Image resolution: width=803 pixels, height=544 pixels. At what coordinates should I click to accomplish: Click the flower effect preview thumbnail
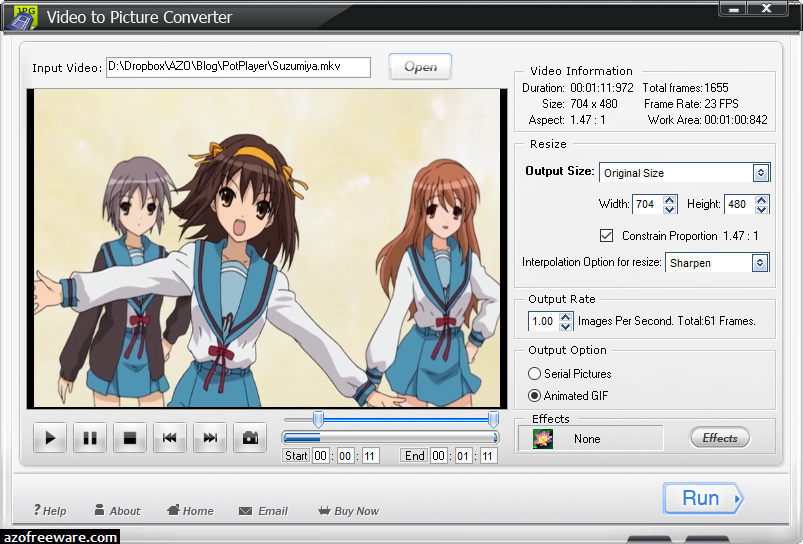543,439
